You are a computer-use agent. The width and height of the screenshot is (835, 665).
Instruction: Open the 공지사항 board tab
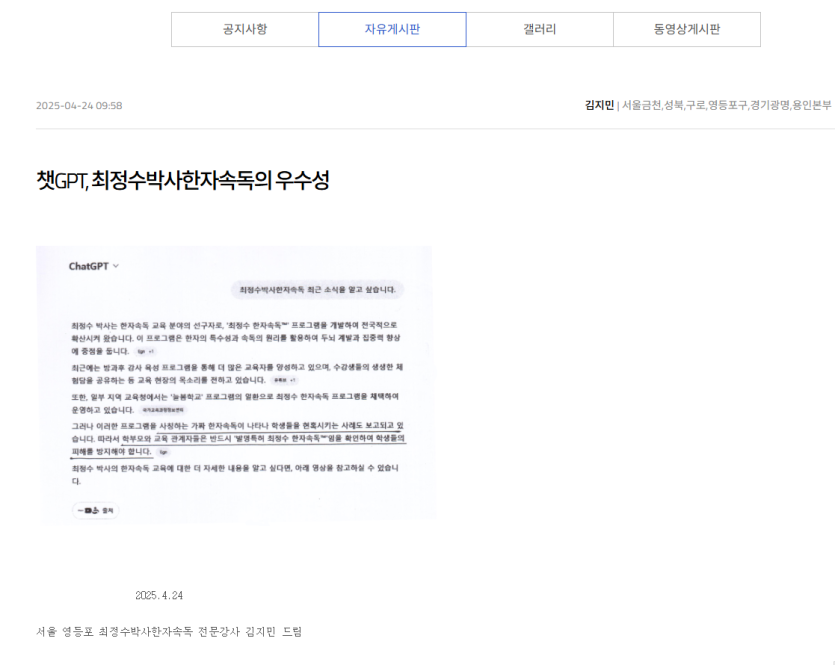point(245,30)
